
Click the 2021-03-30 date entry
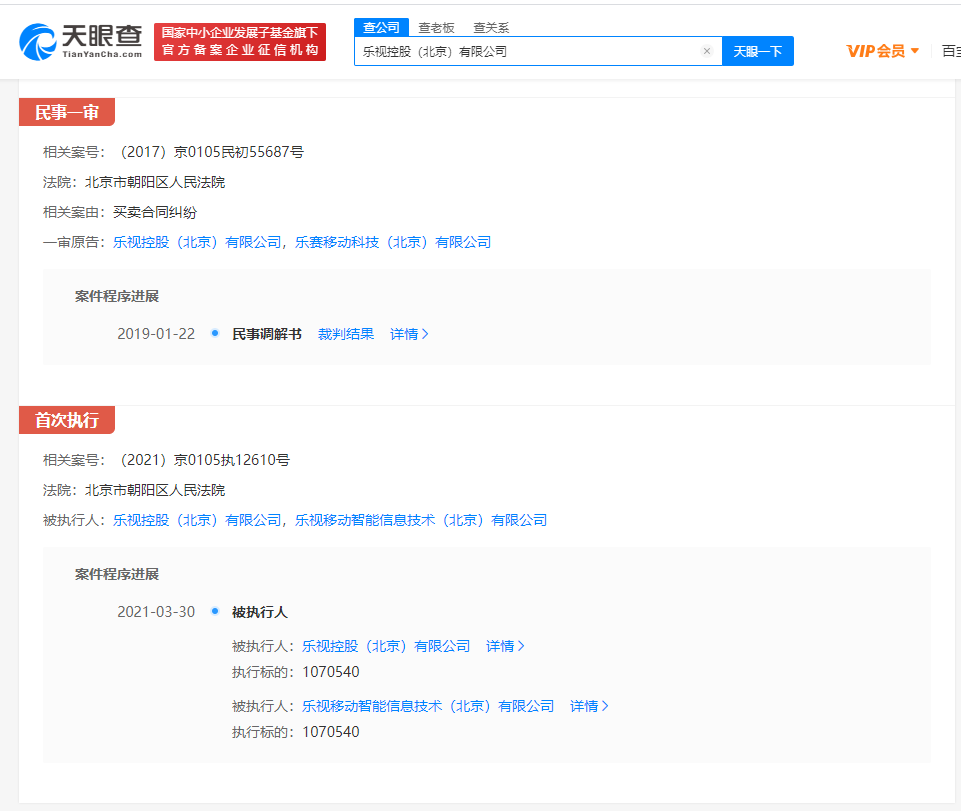point(156,612)
